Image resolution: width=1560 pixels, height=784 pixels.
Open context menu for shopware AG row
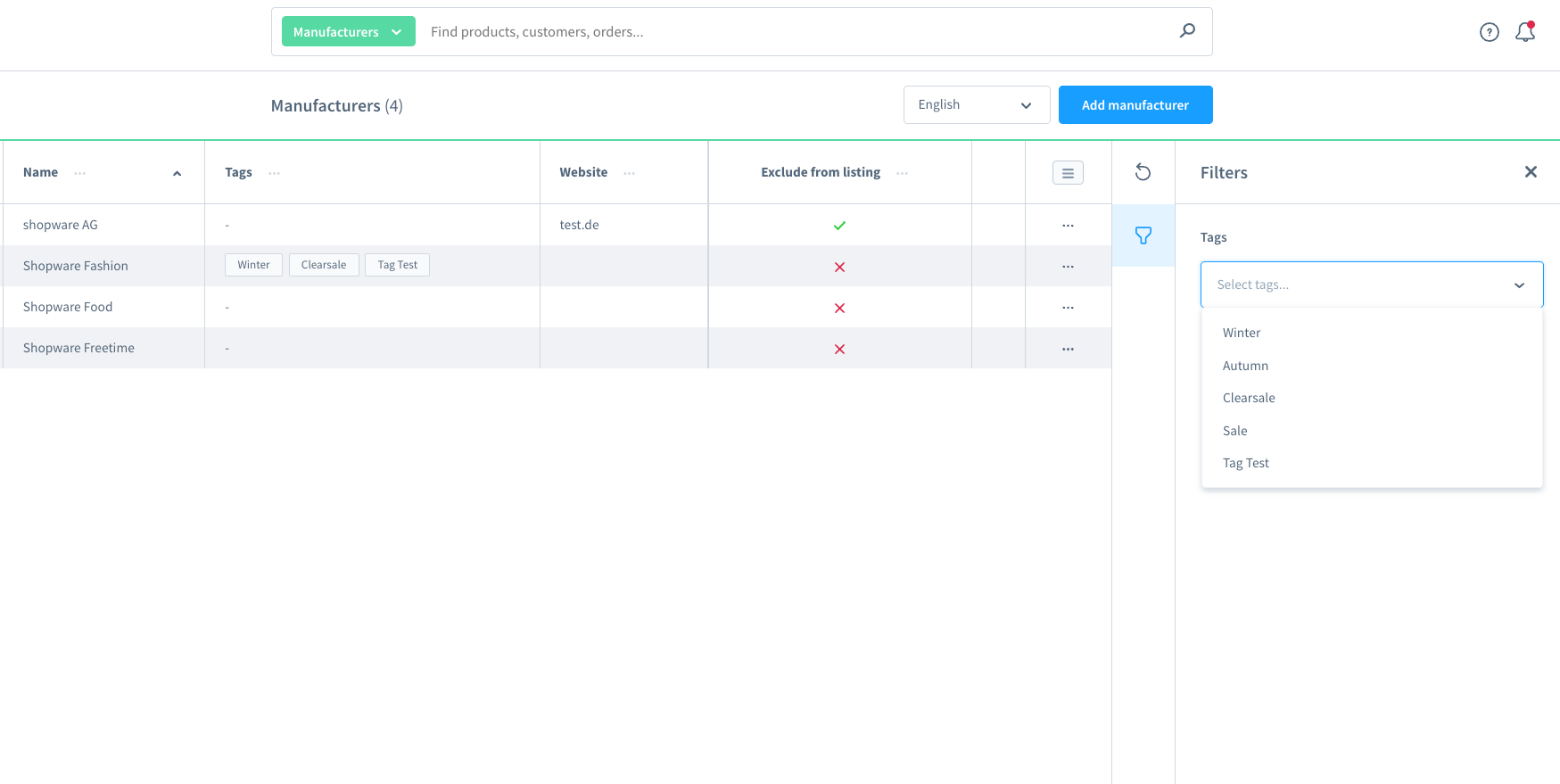coord(1068,226)
